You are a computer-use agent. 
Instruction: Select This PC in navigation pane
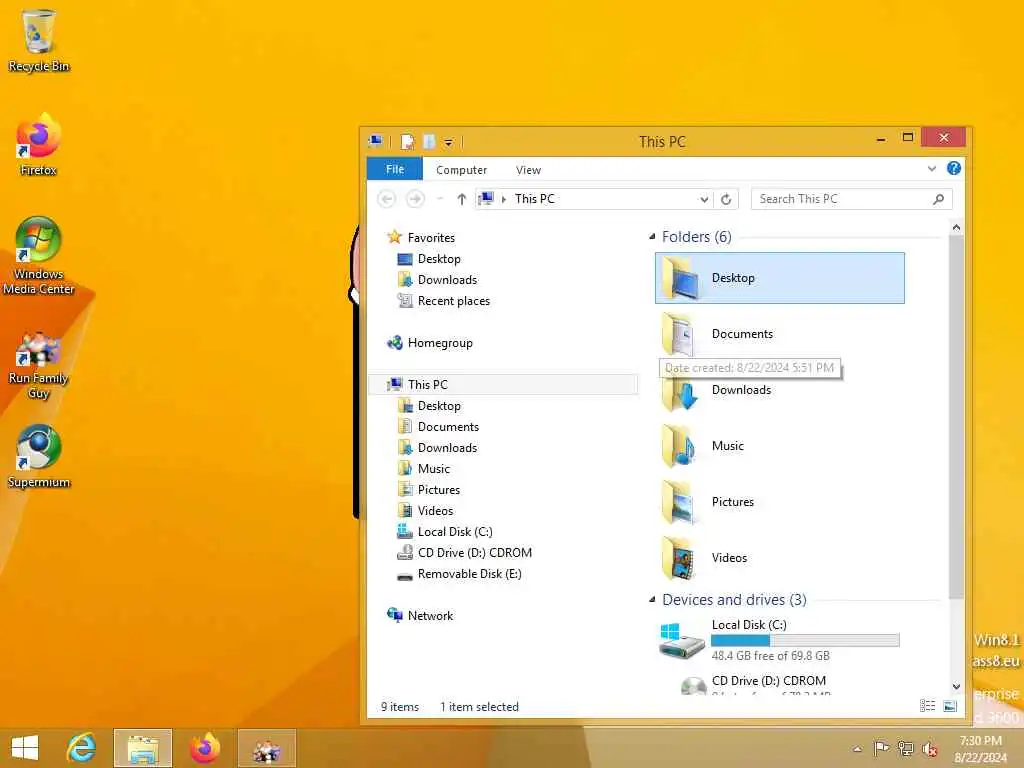click(503, 385)
